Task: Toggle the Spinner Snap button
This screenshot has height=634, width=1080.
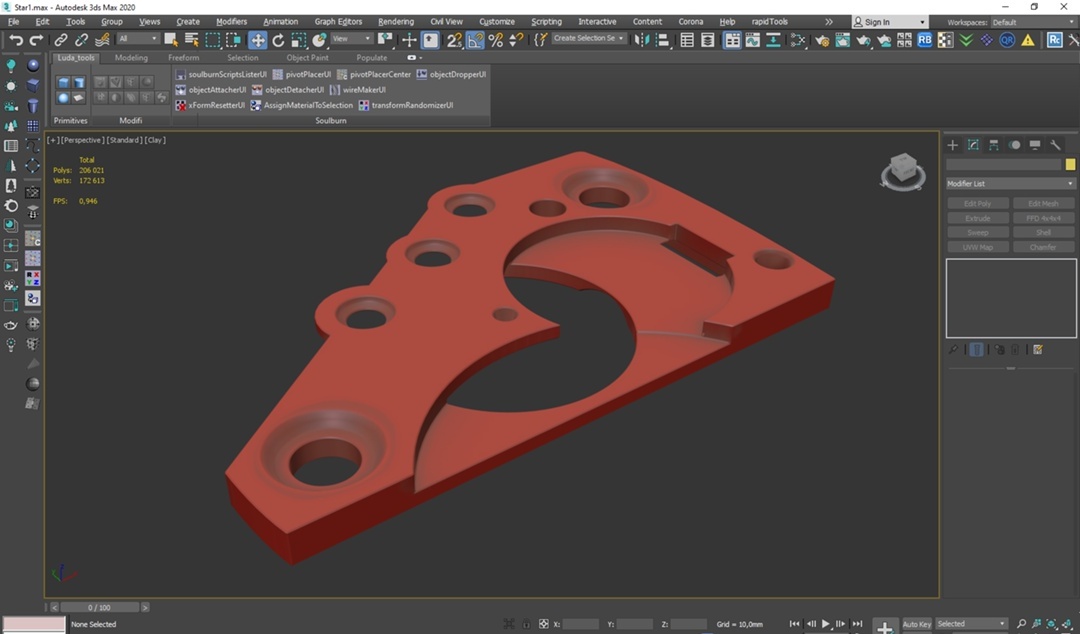Action: (x=516, y=40)
